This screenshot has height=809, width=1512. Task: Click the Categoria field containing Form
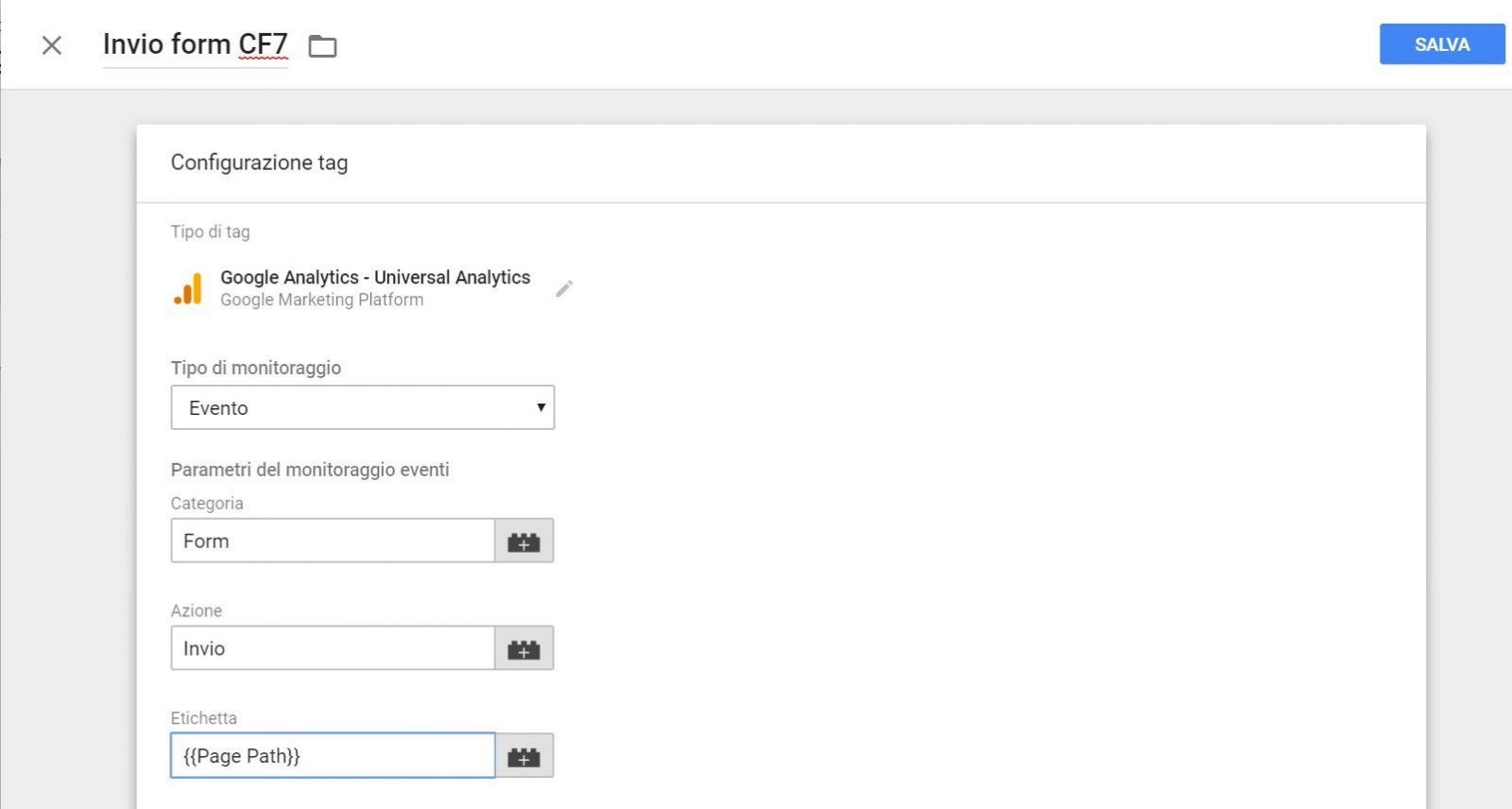[x=332, y=542]
